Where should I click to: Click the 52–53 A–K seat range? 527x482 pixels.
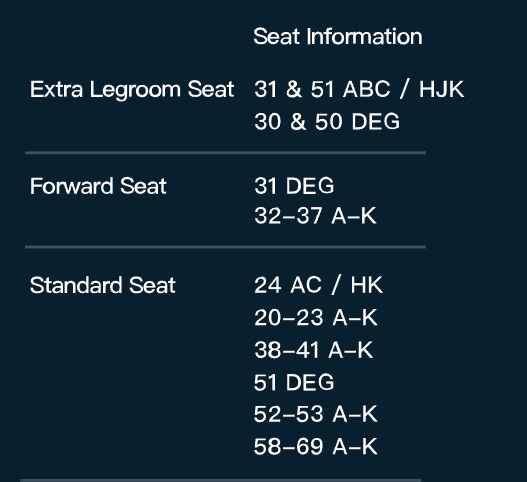point(315,414)
